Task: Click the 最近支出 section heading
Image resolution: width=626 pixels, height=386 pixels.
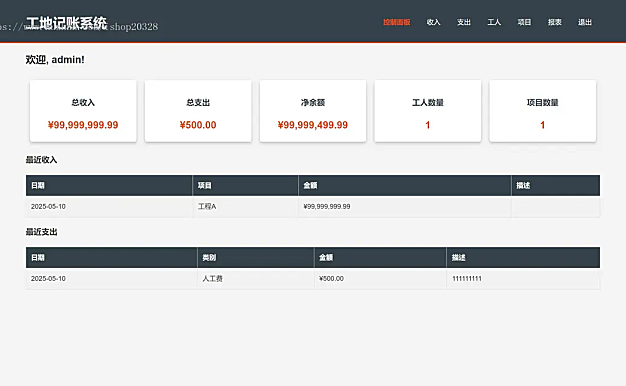Action: click(x=42, y=232)
